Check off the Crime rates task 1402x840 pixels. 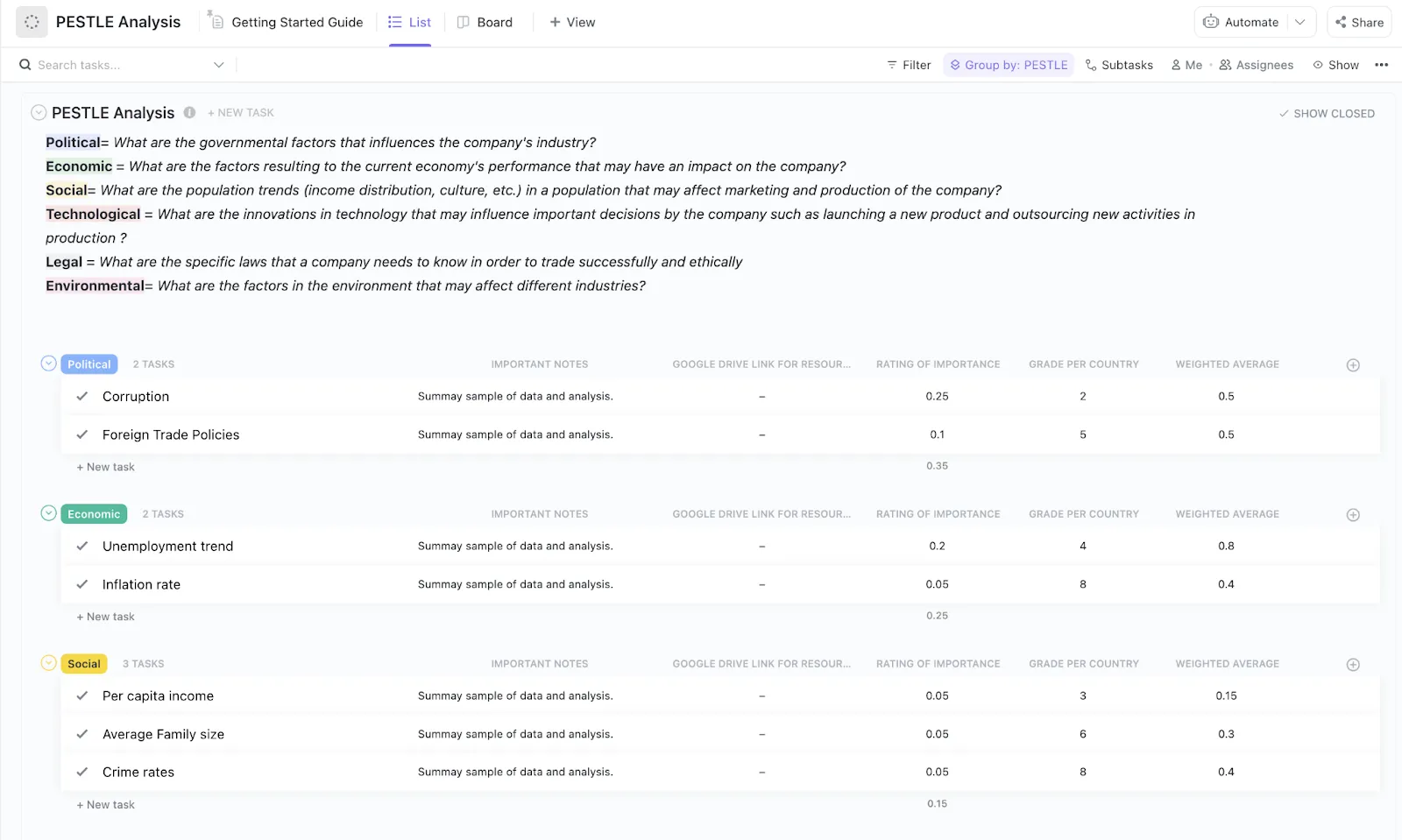[82, 772]
